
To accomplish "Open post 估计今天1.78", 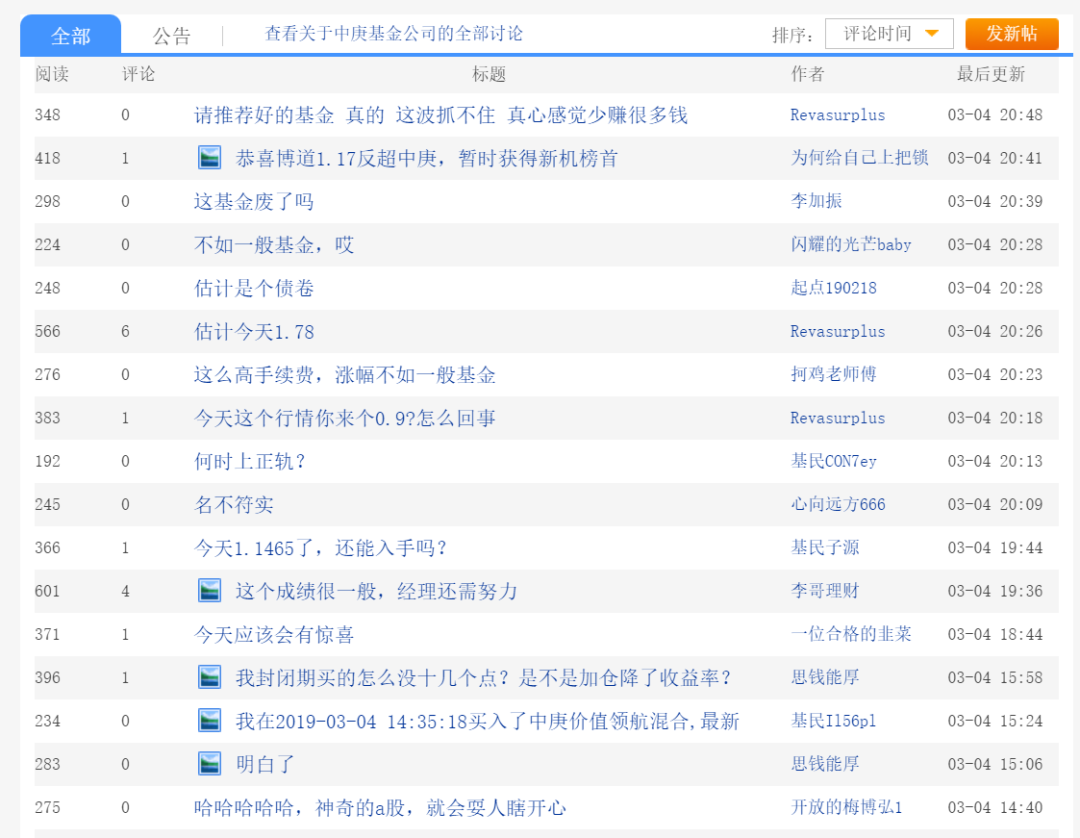I will click(253, 332).
